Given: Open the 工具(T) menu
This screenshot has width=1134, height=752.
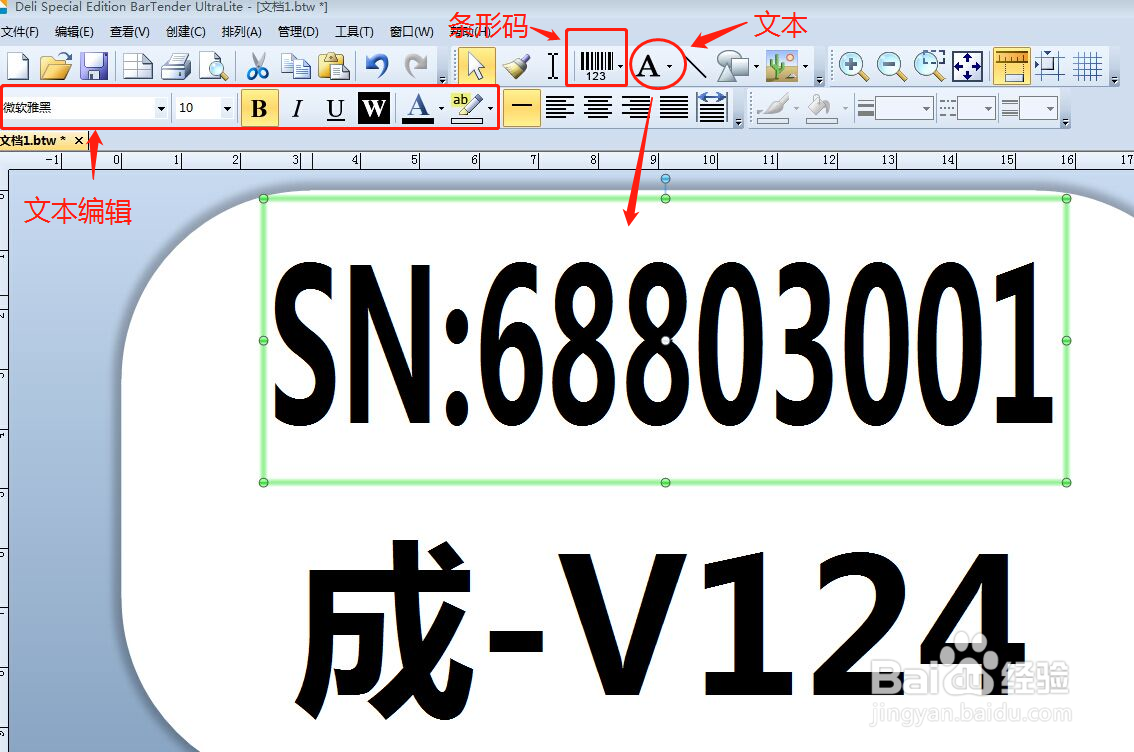Looking at the screenshot, I should tap(354, 32).
